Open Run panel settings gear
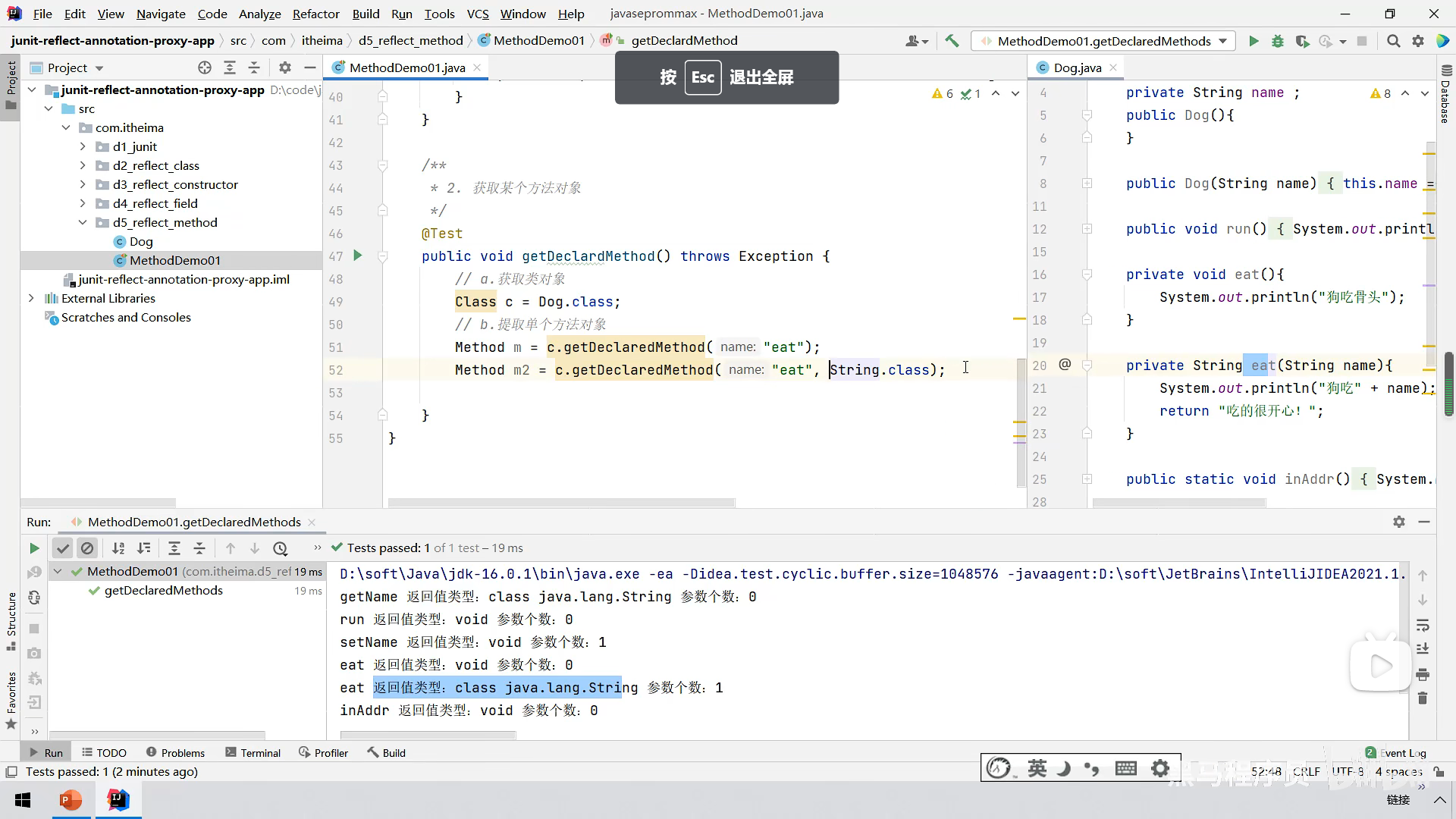The image size is (1456, 819). pyautogui.click(x=1399, y=522)
